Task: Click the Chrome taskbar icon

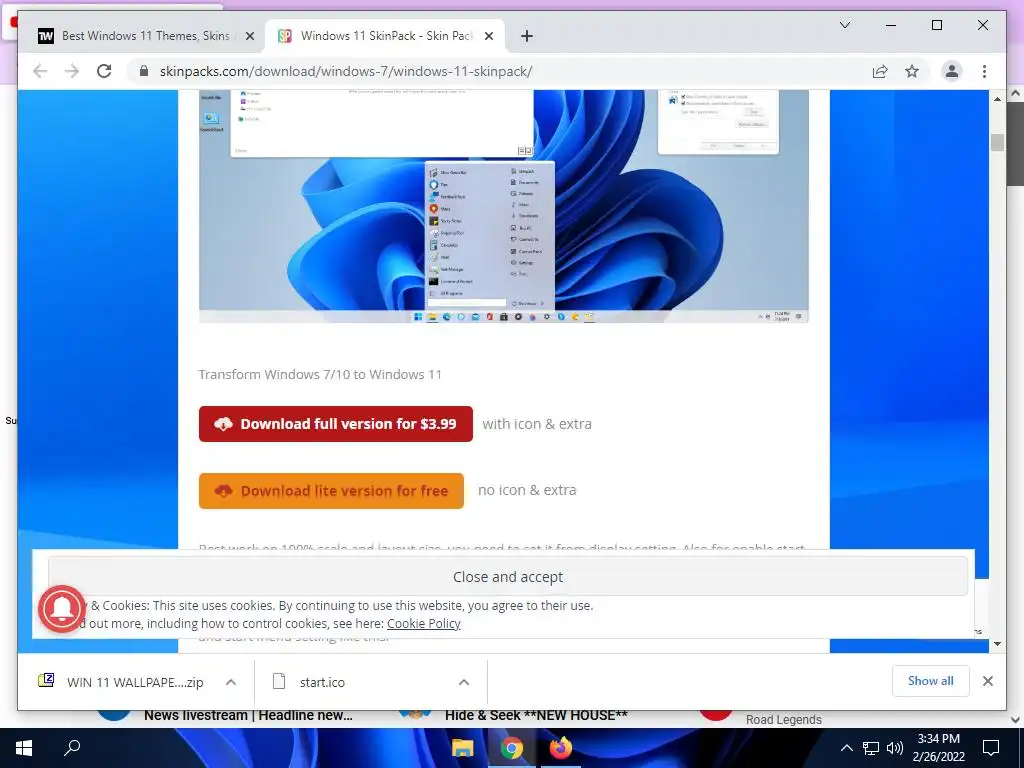Action: pyautogui.click(x=512, y=748)
